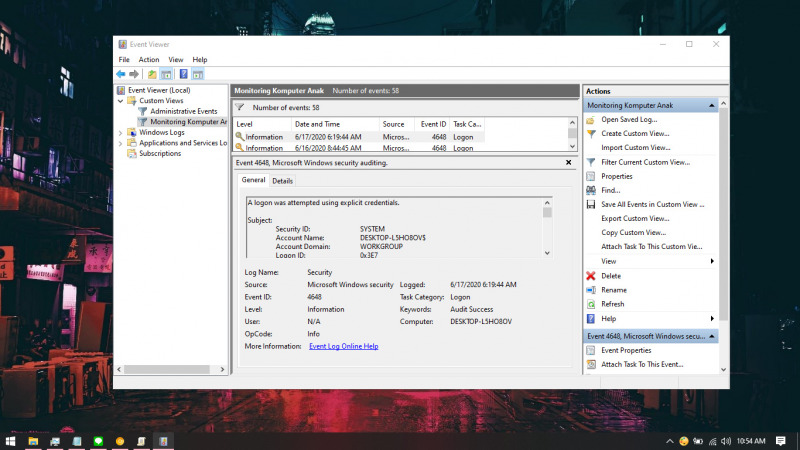Screen dimensions: 800x450
Task: Click the event list scroll down arrow
Action: (572, 146)
